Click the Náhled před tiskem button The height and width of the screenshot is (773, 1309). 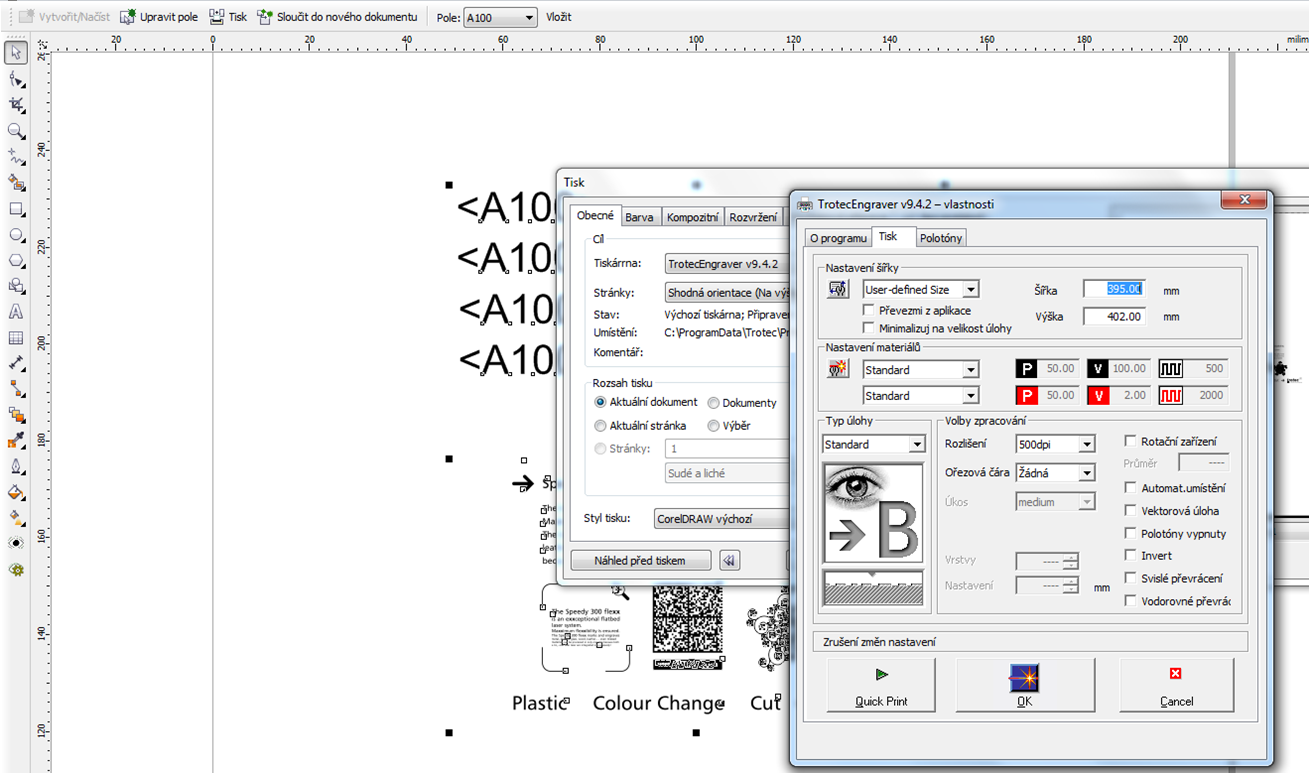coord(640,561)
